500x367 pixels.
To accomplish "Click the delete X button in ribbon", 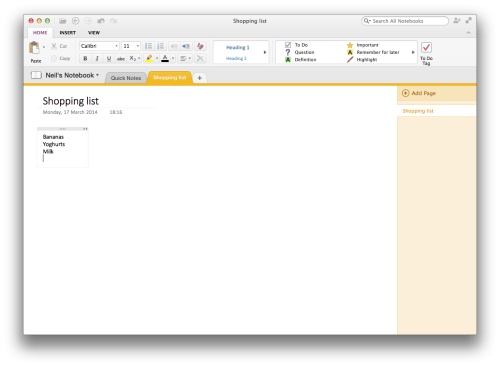I will point(200,59).
